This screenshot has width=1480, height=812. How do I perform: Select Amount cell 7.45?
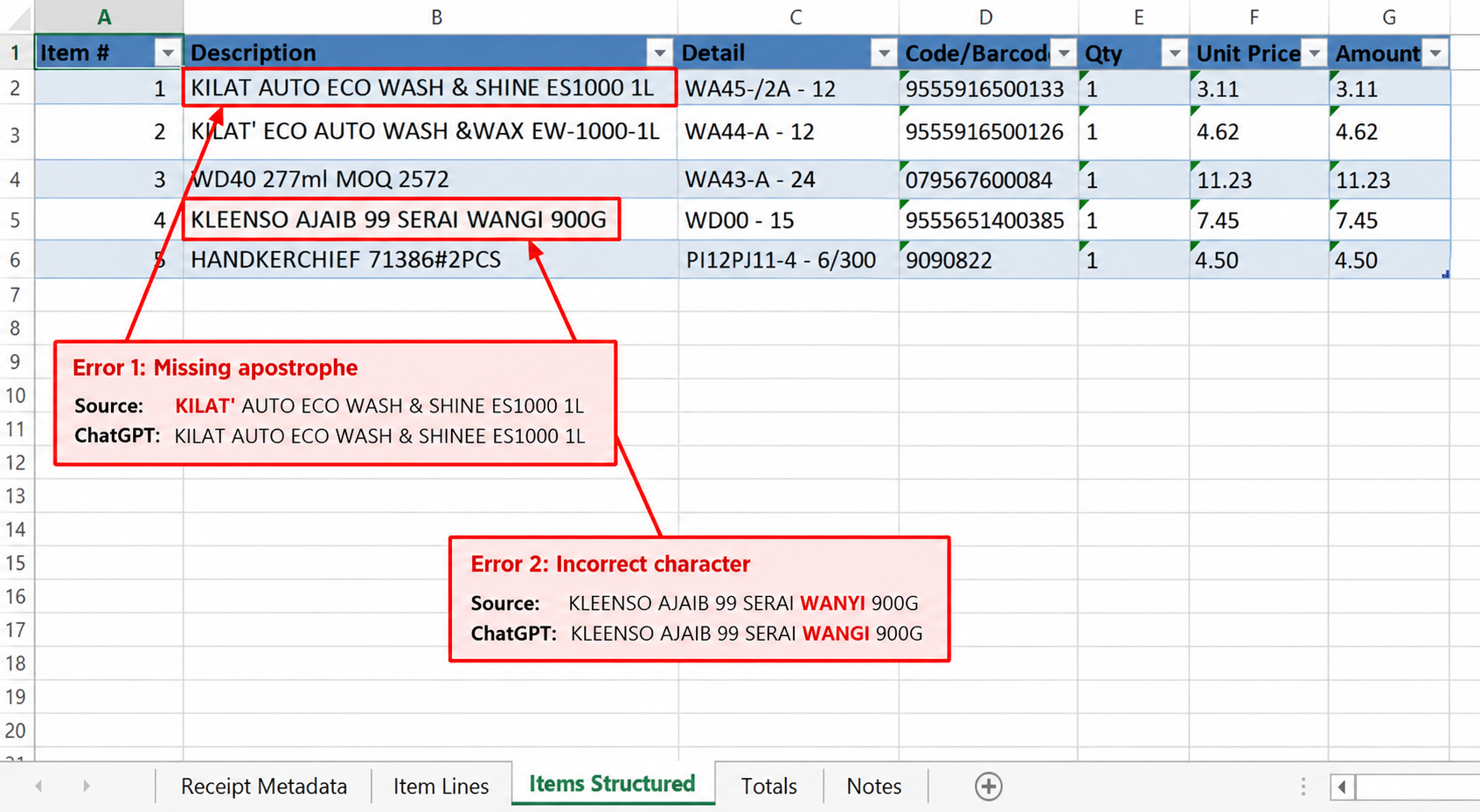tap(1389, 219)
